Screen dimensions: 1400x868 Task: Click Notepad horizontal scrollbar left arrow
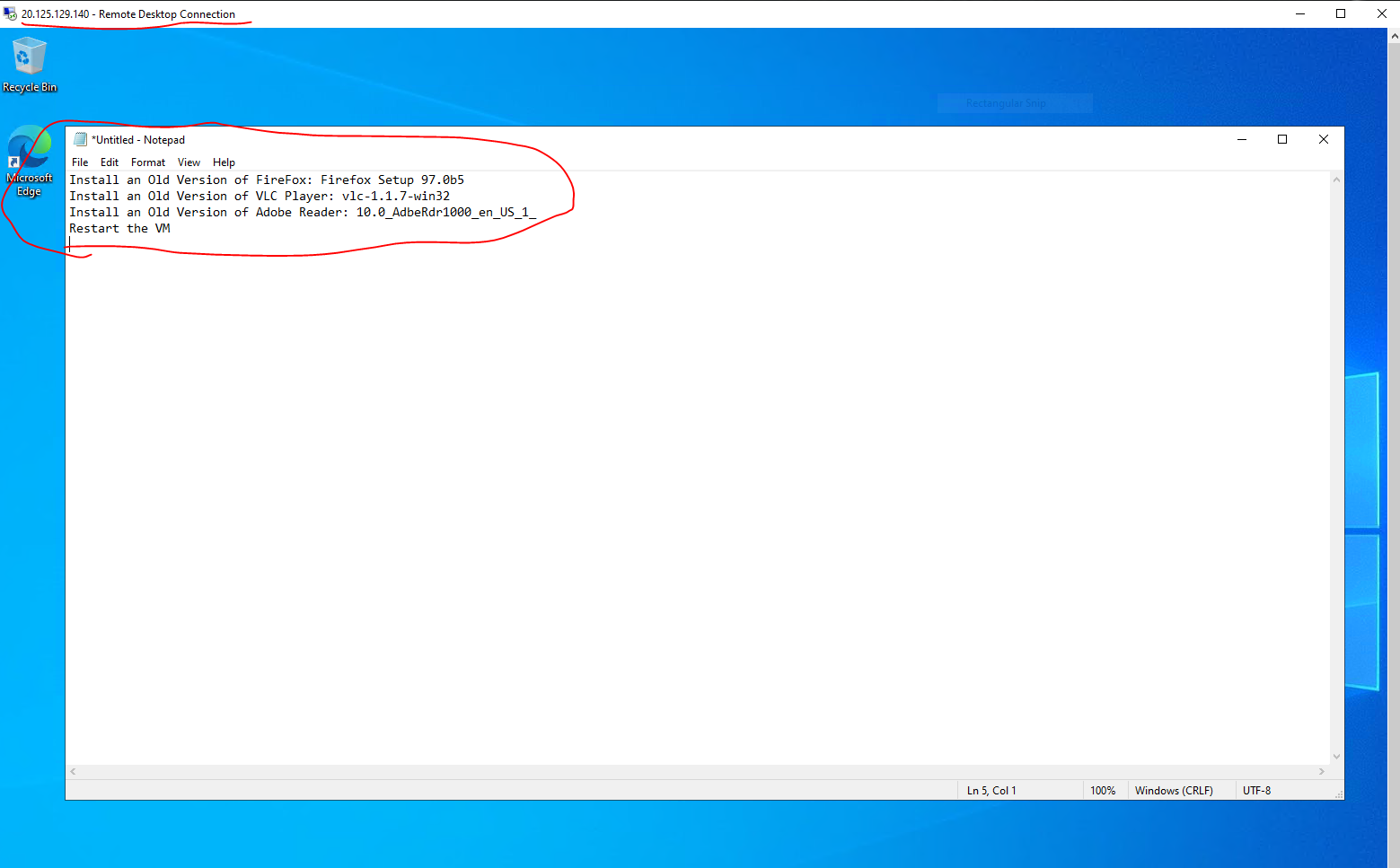tap(74, 771)
